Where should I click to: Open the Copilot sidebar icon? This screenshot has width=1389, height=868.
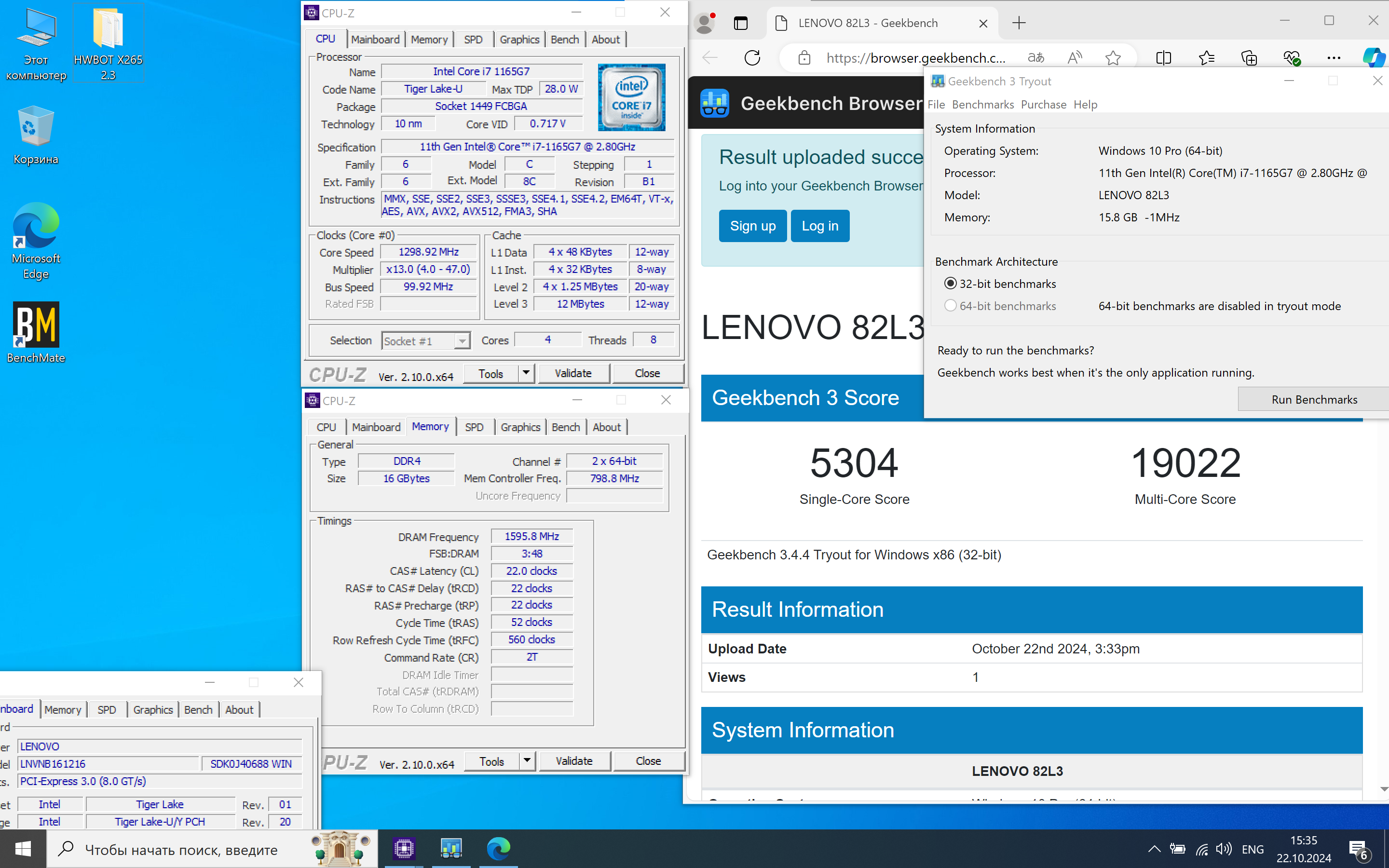point(1375,57)
